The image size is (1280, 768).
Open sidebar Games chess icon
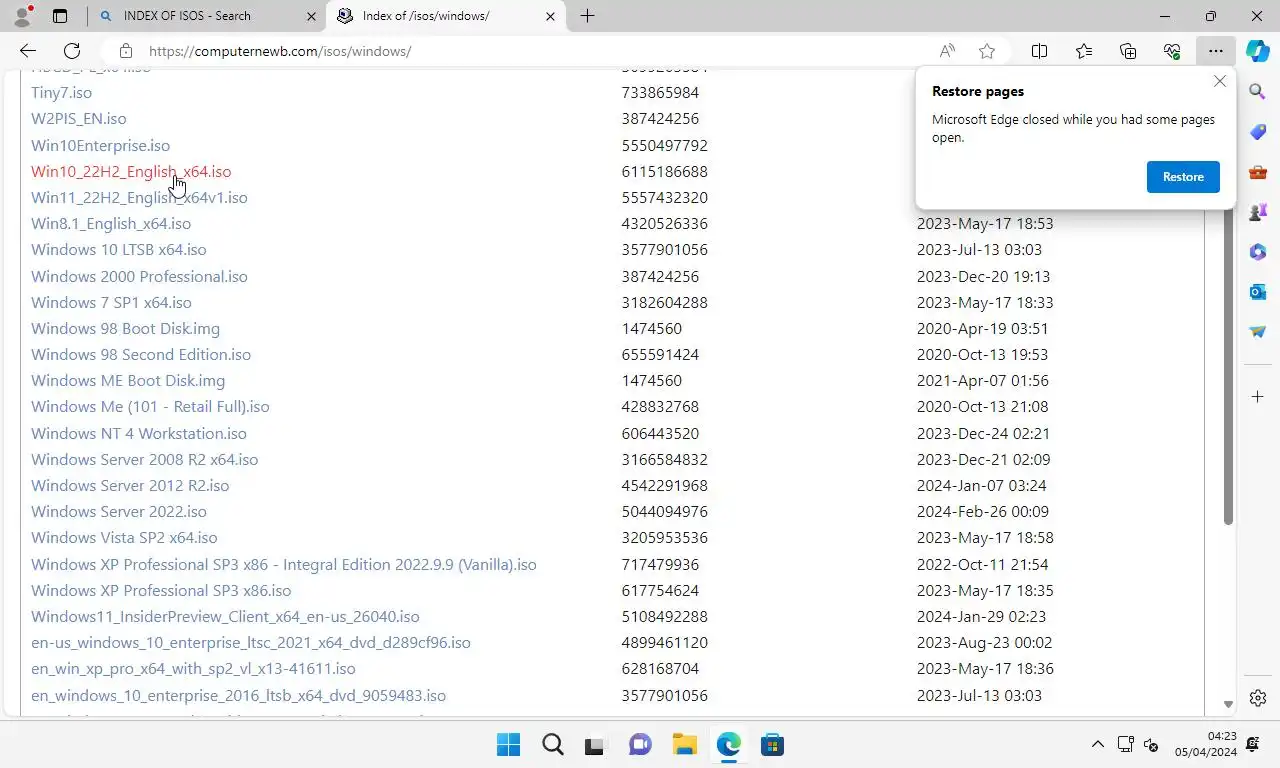tap(1258, 212)
